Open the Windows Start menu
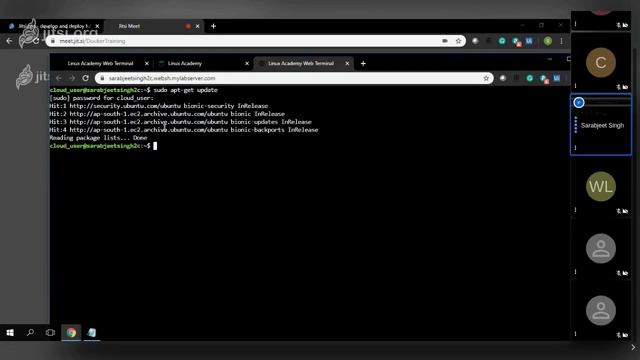 point(10,333)
